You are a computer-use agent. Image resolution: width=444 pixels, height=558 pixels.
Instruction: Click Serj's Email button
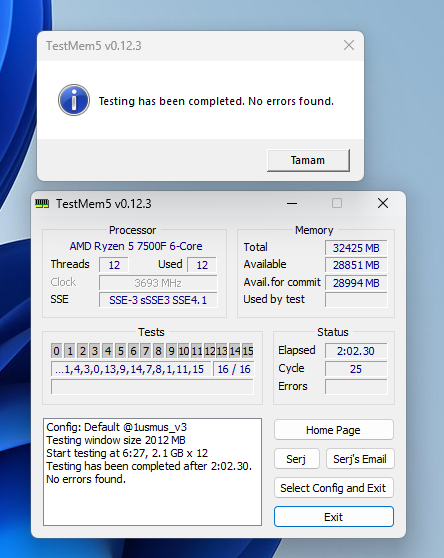tap(360, 459)
